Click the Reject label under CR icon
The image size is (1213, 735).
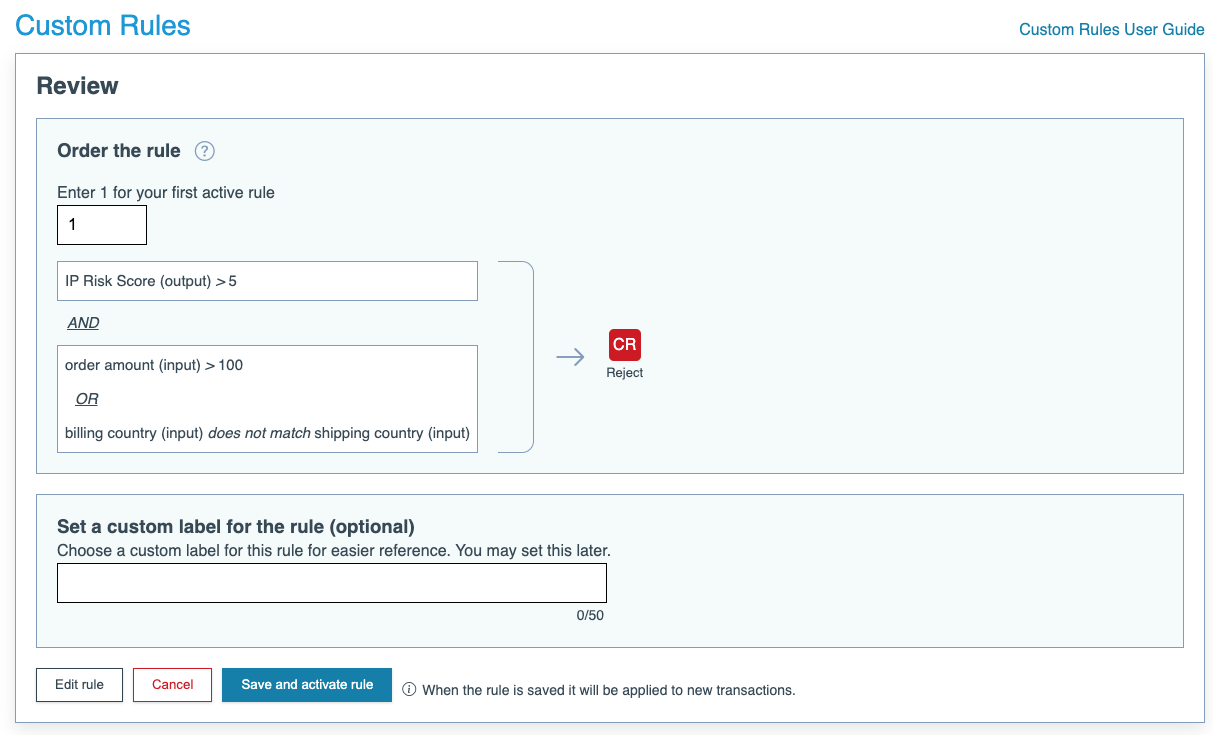coord(624,373)
